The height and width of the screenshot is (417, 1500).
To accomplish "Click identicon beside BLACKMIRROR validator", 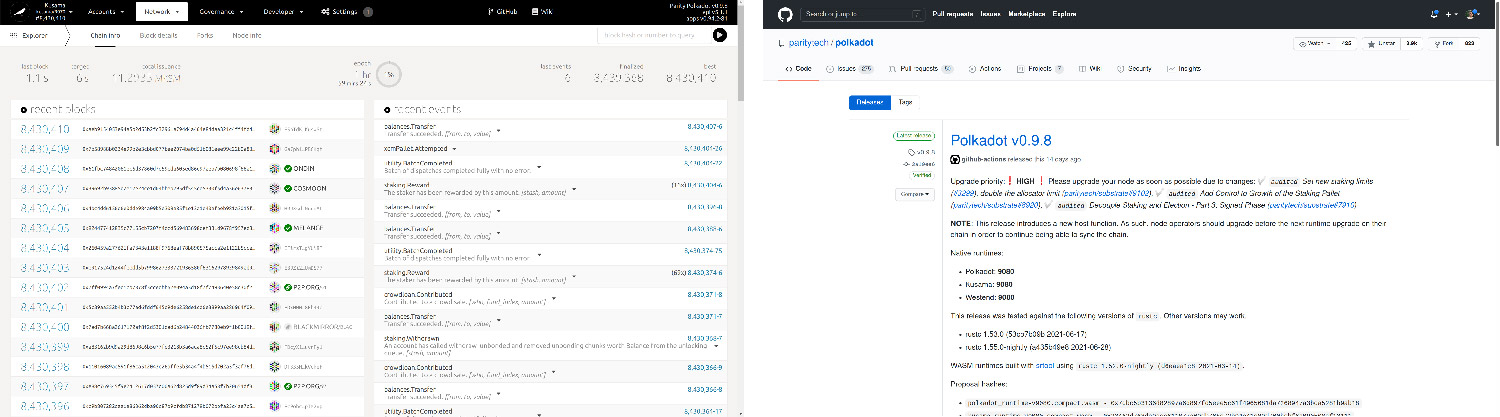I will pos(275,326).
